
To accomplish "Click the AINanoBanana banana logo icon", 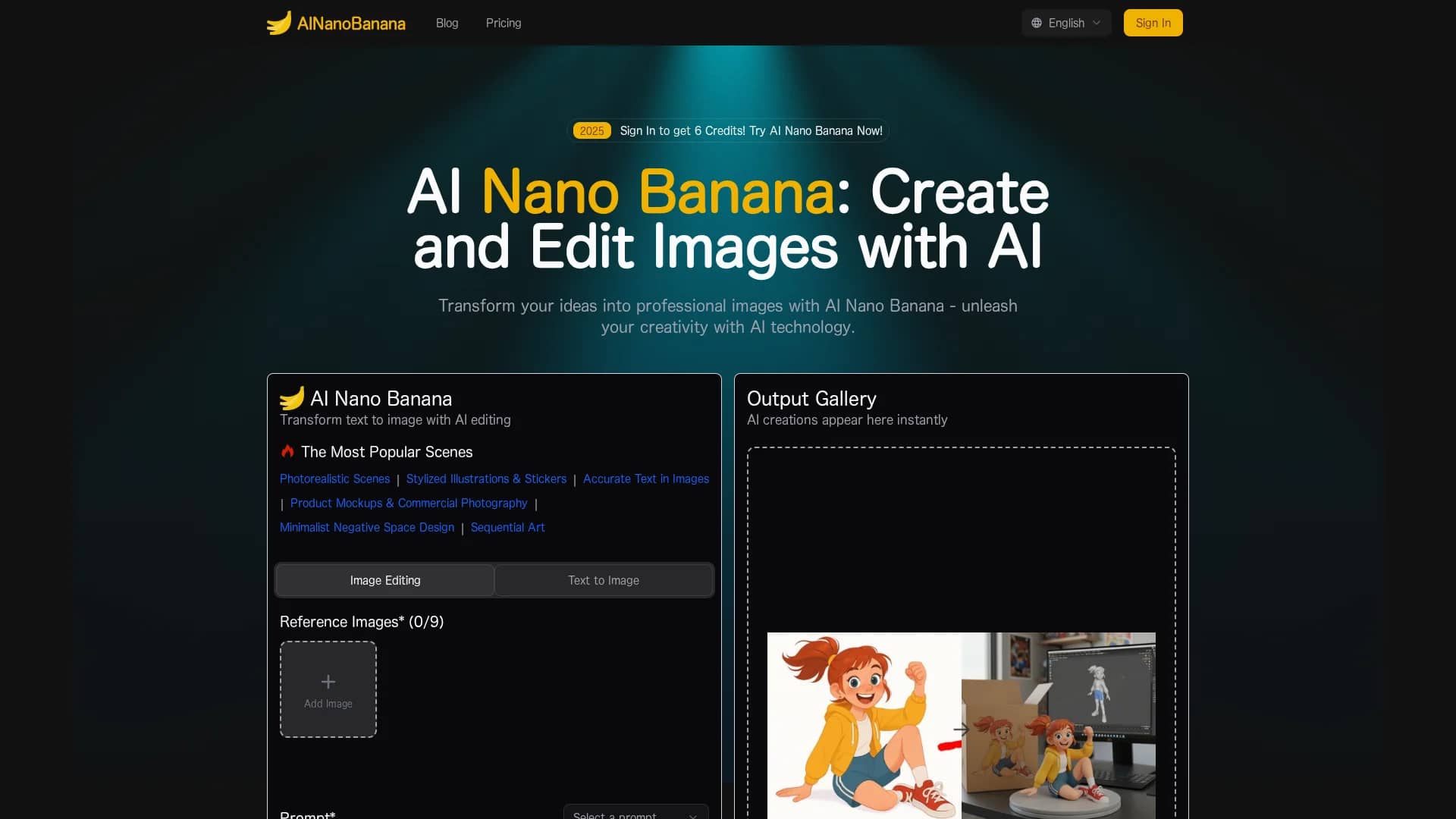I will pos(279,23).
